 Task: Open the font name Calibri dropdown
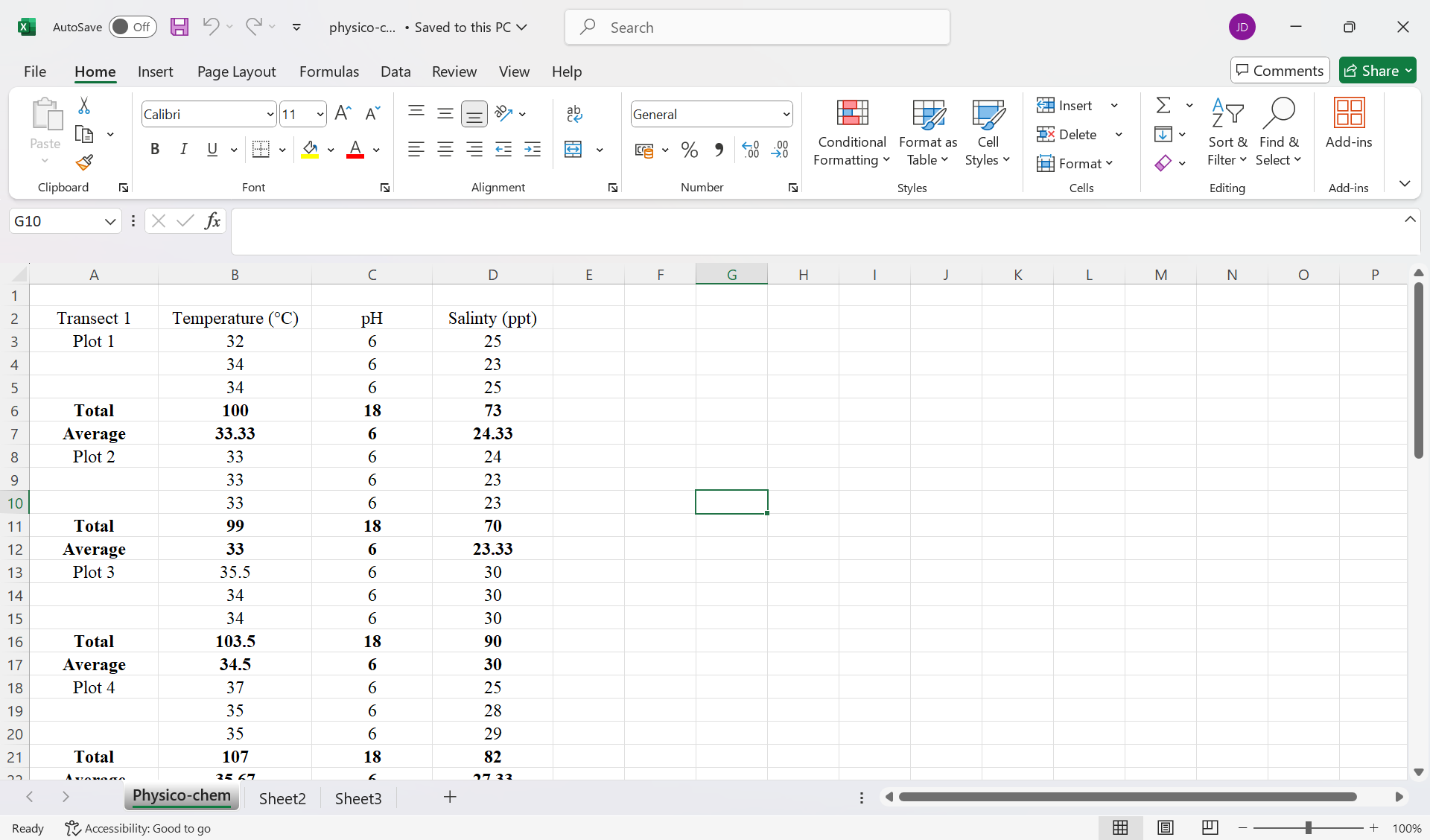click(x=270, y=115)
